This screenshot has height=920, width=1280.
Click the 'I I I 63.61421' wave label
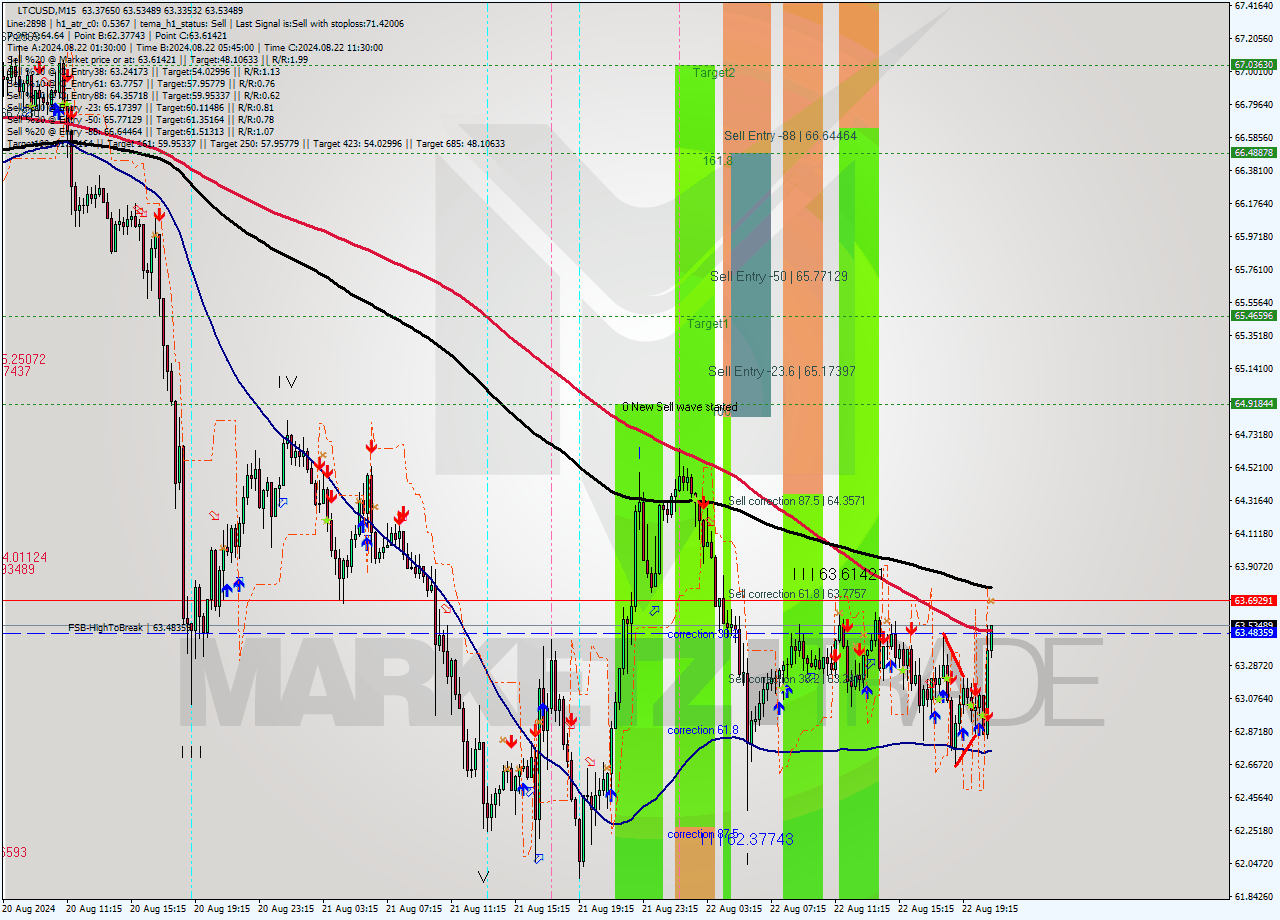pyautogui.click(x=838, y=574)
